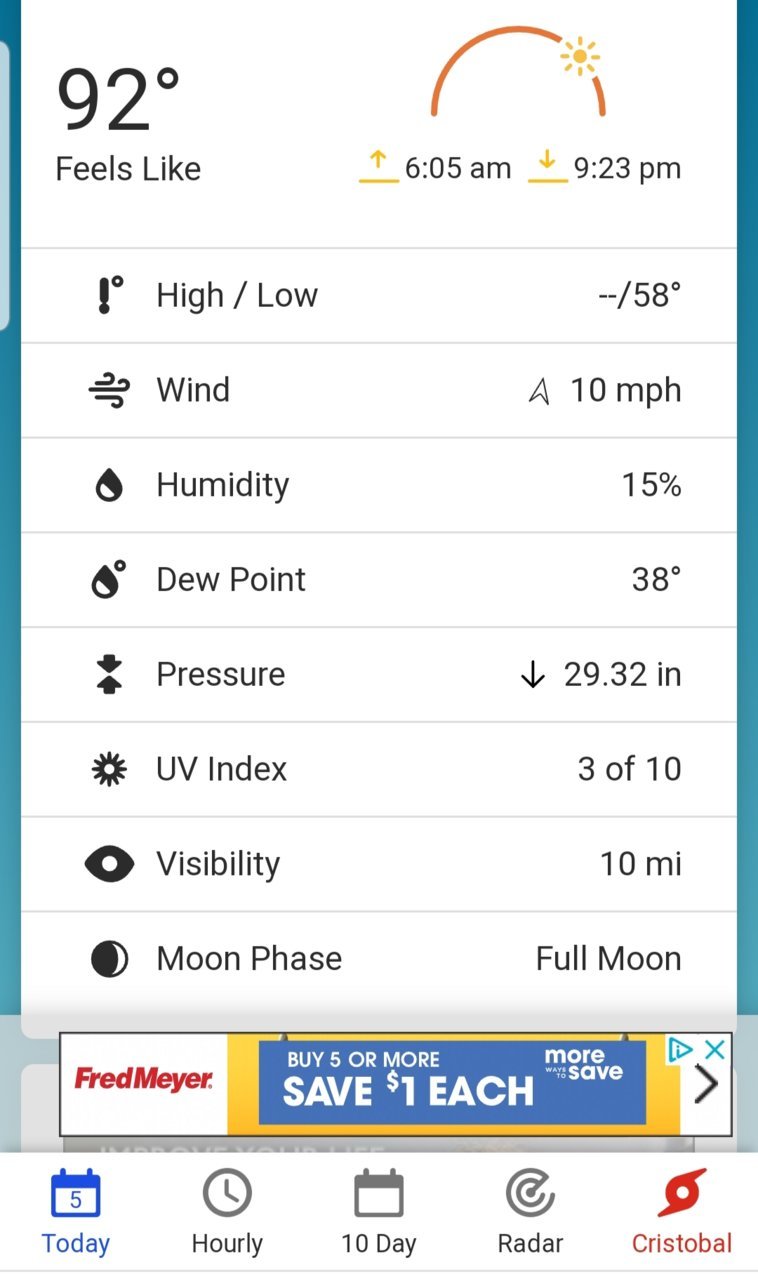Tap the Pressure arrows icon
The width and height of the screenshot is (758, 1279).
[109, 674]
